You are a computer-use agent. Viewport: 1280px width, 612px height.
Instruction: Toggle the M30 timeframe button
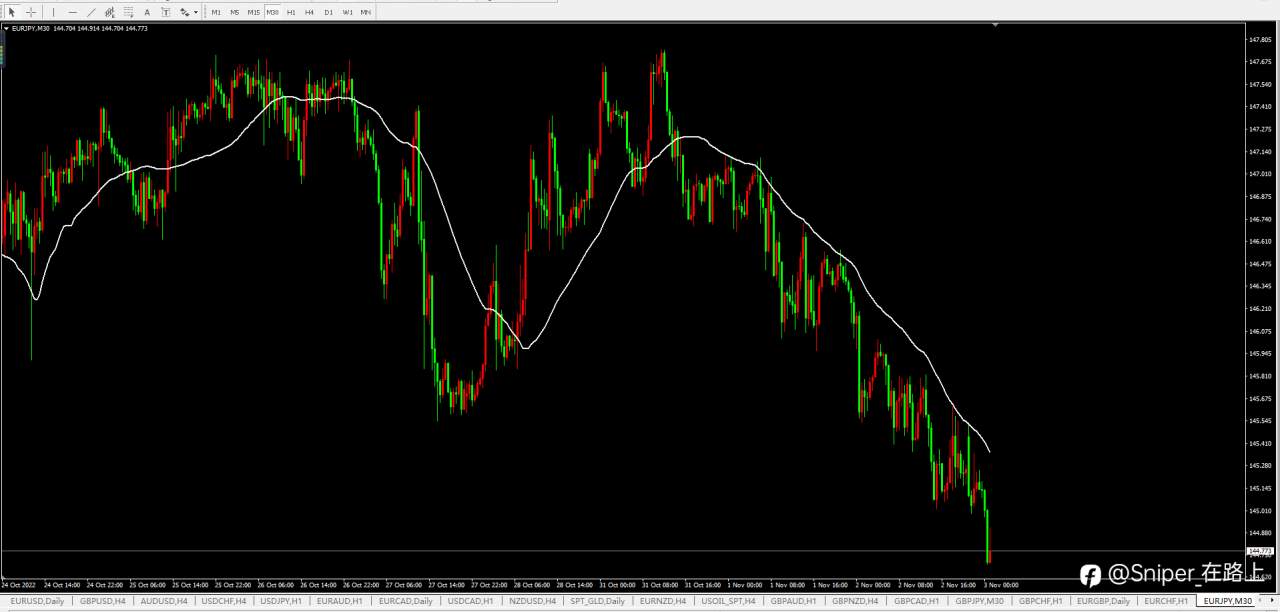[272, 12]
